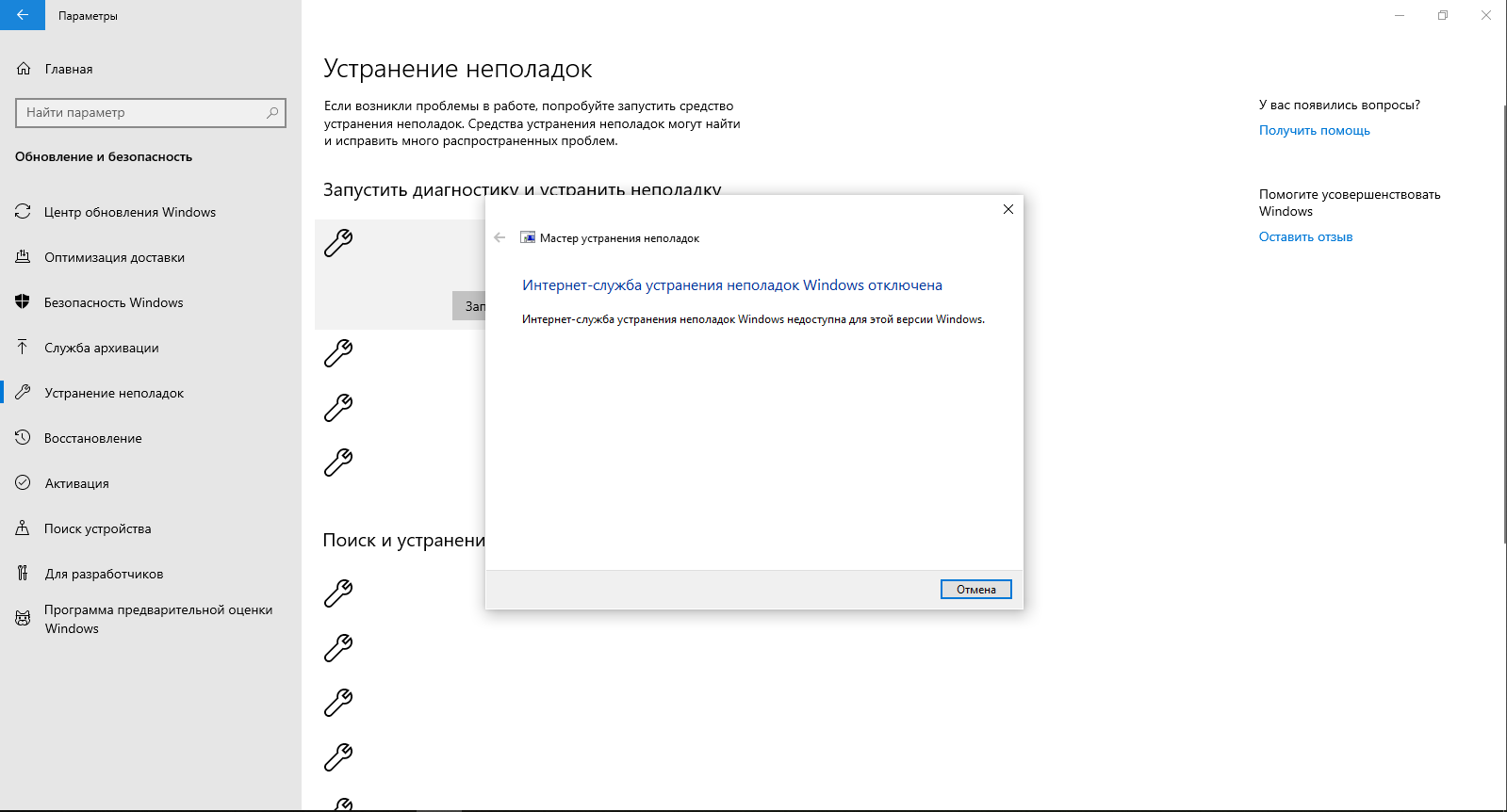
Task: Select Поиск устройства in the sidebar
Action: (151, 528)
